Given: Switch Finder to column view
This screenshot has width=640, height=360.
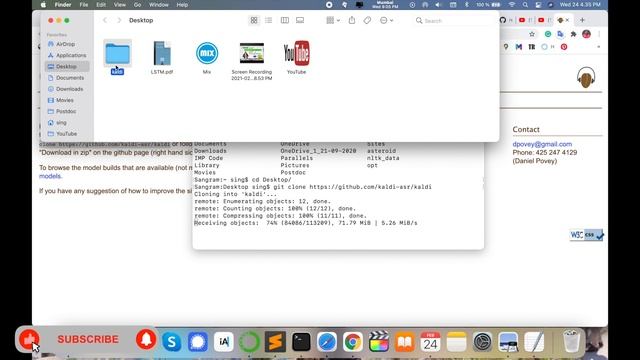Looking at the screenshot, I should (x=284, y=20).
